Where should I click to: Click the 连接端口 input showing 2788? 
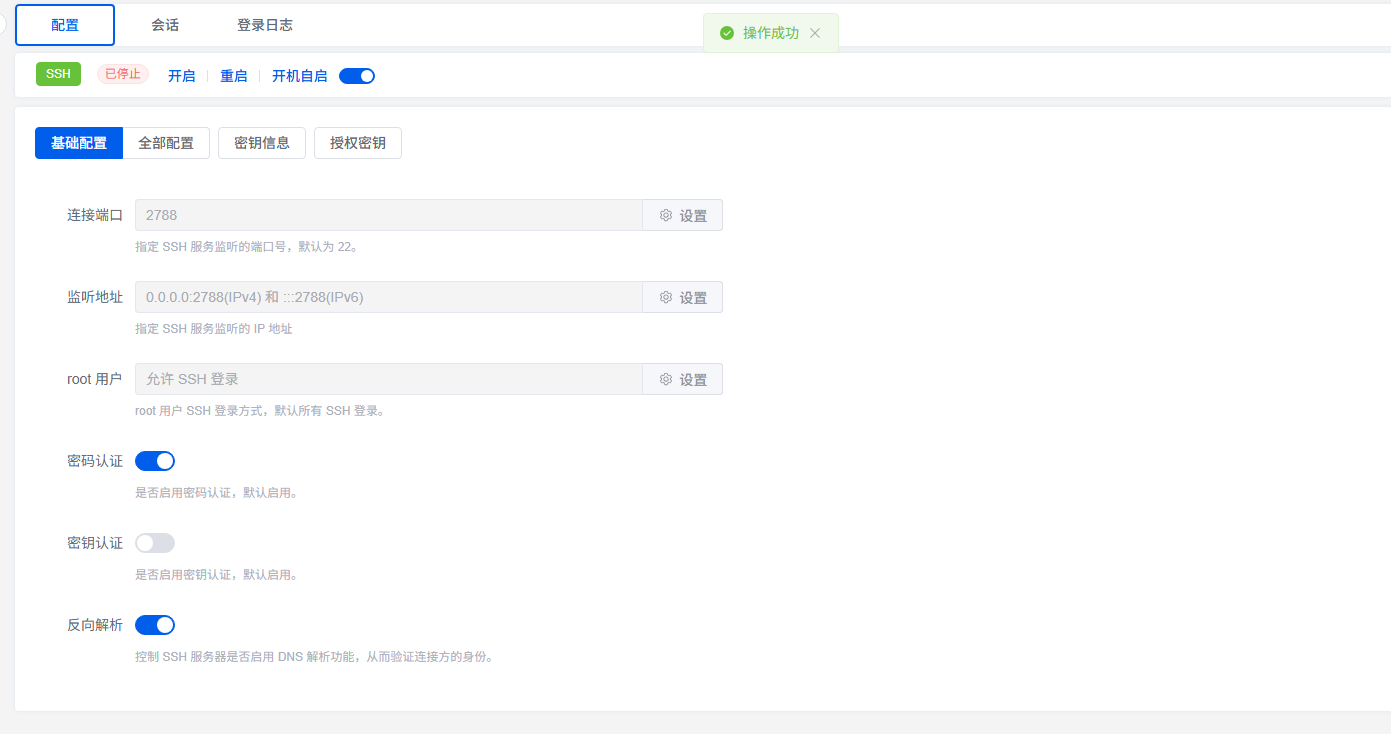[x=388, y=215]
